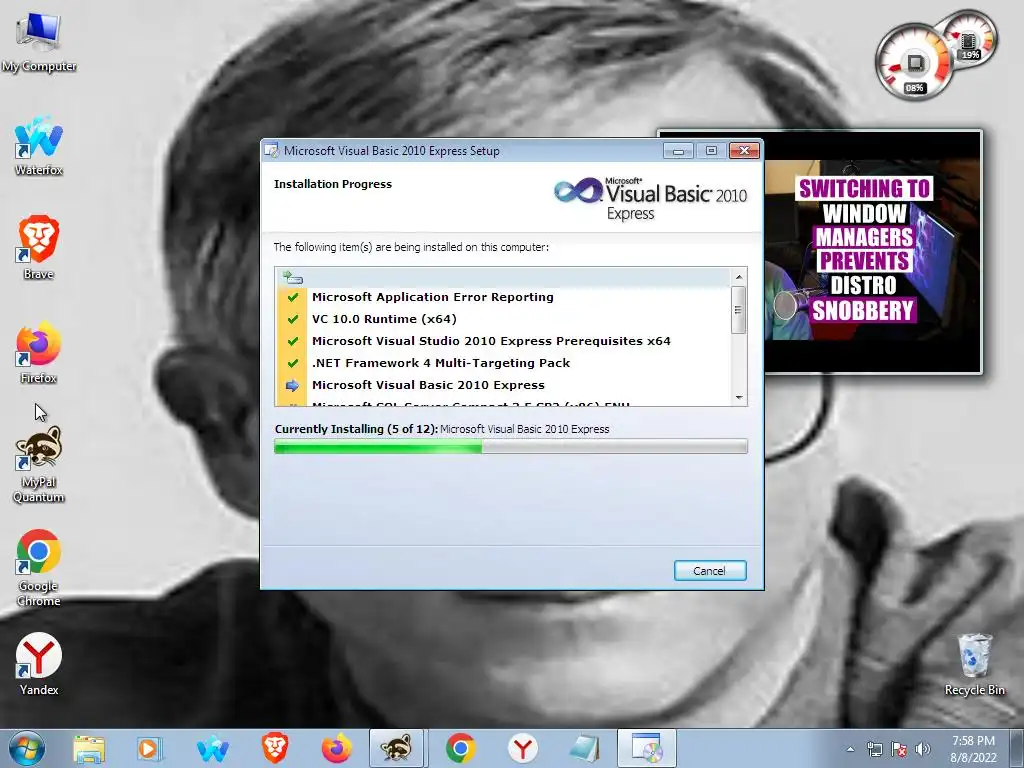Click the installation progress bar
Viewport: 1024px width, 768px height.
(x=511, y=447)
